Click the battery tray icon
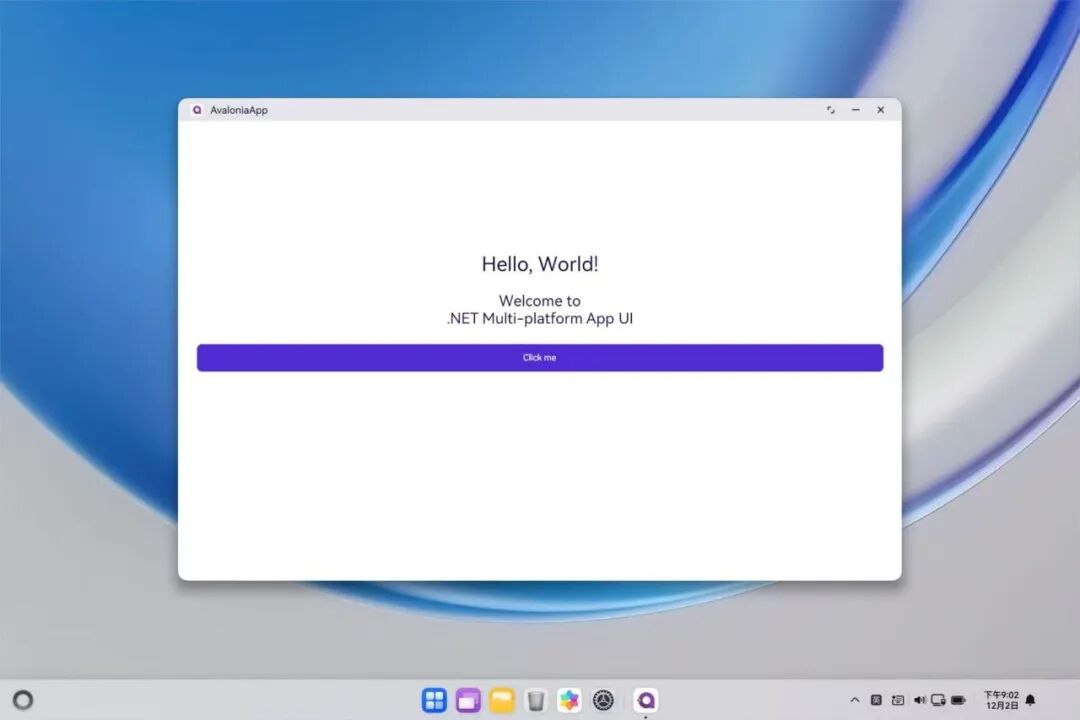The height and width of the screenshot is (720, 1080). [x=958, y=700]
